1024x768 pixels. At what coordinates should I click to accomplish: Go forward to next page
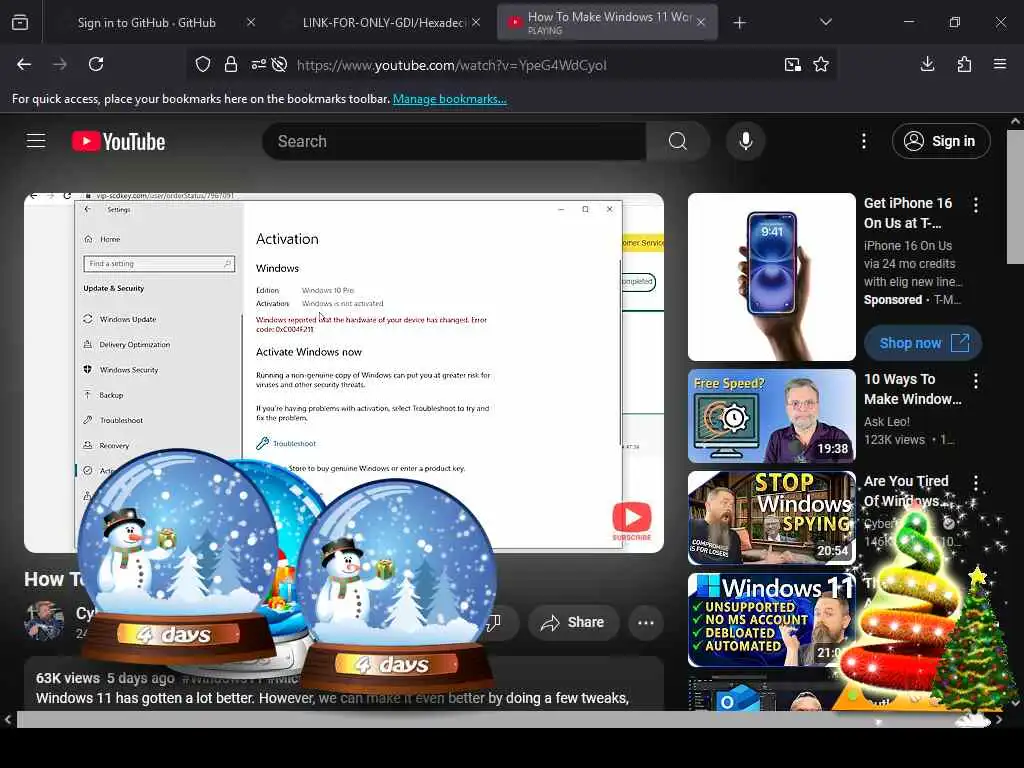[x=60, y=64]
